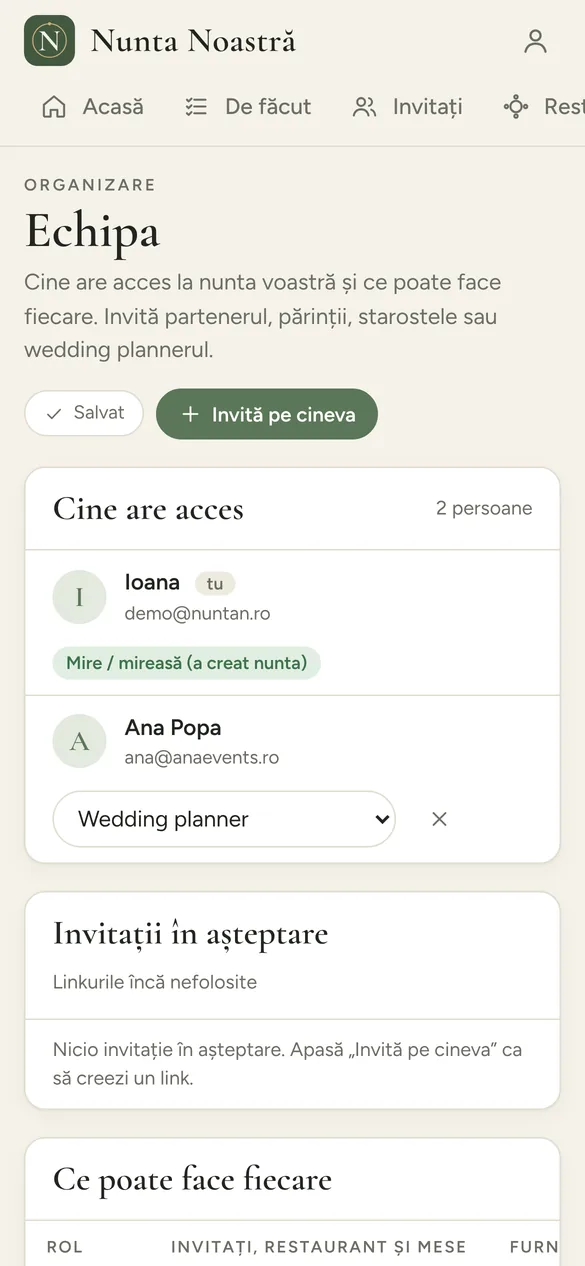Click the Mire / mireasă role badge
The height and width of the screenshot is (1266, 585).
point(187,662)
